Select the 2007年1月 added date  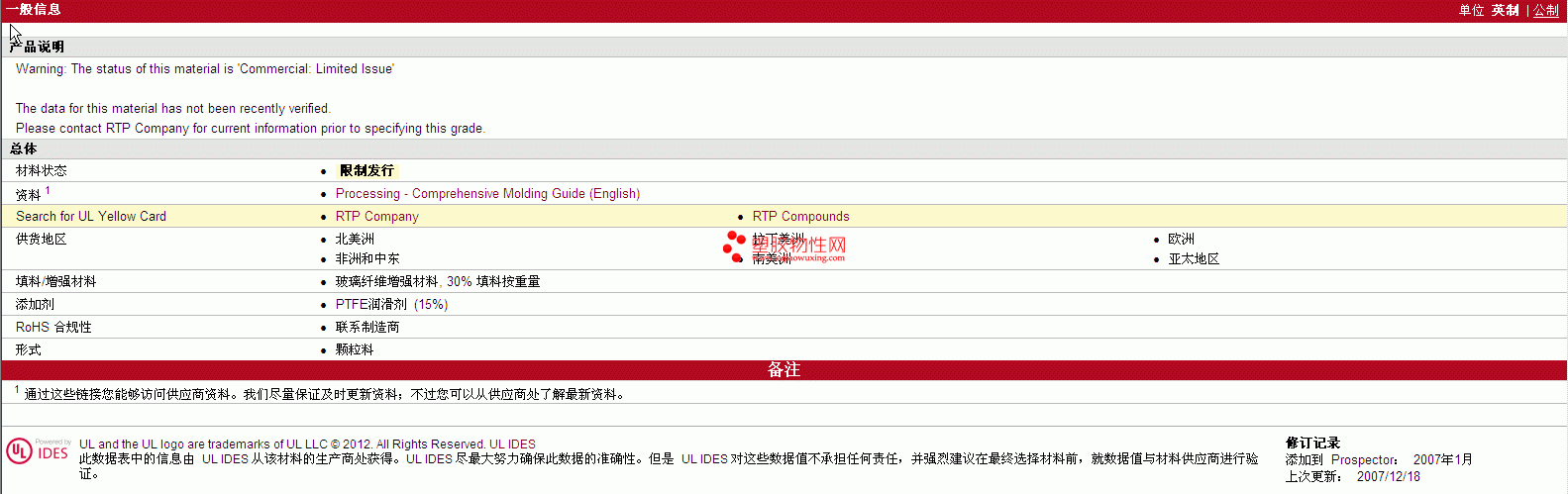1442,460
